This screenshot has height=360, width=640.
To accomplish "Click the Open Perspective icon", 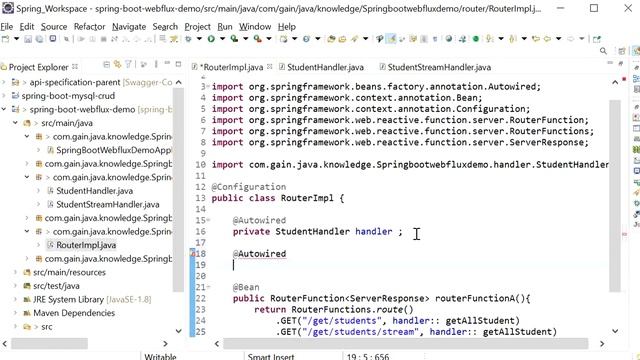I will [622, 51].
